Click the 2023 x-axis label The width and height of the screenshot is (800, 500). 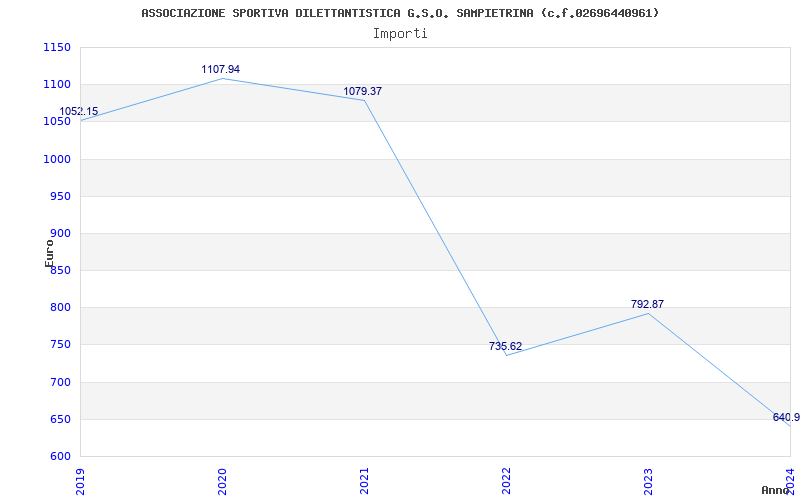(648, 481)
